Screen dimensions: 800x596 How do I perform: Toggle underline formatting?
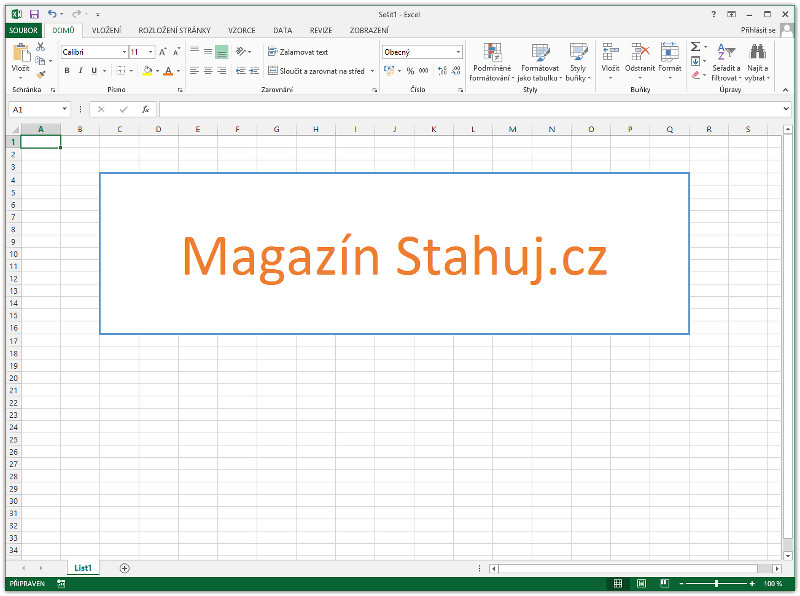click(94, 71)
